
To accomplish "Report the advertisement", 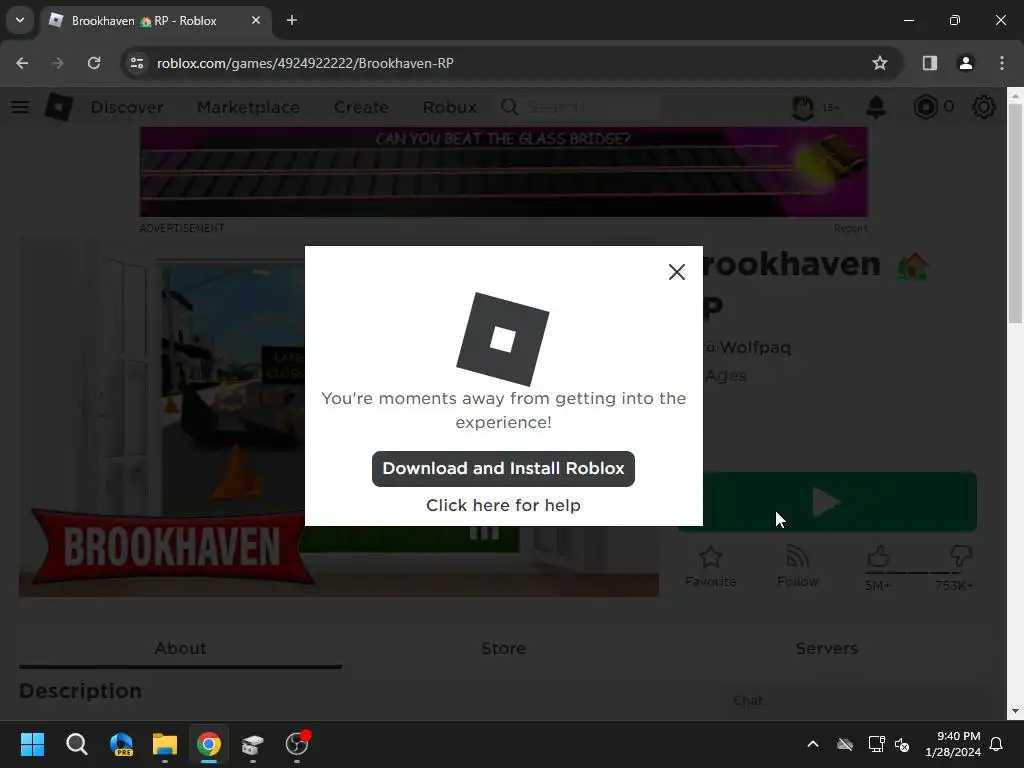I will click(850, 228).
